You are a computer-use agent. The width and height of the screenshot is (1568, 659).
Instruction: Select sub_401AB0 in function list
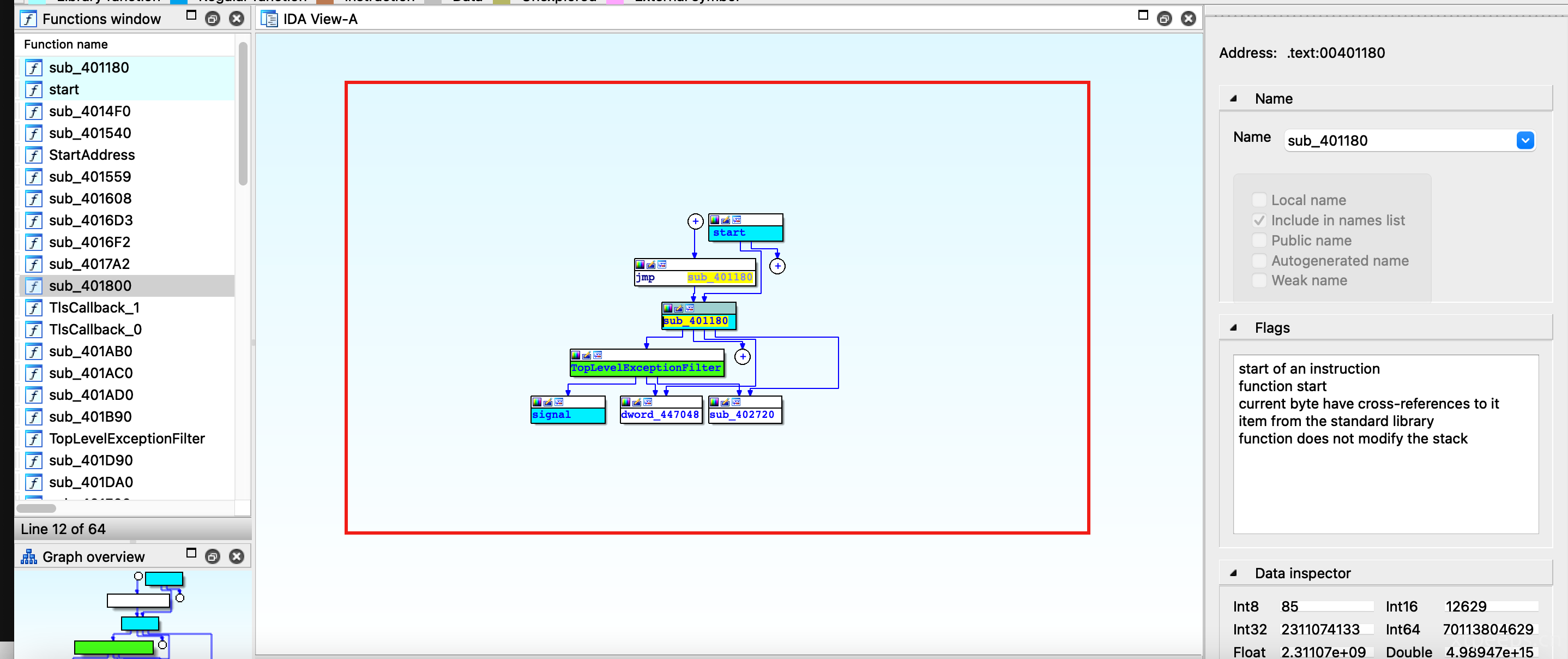coord(126,351)
